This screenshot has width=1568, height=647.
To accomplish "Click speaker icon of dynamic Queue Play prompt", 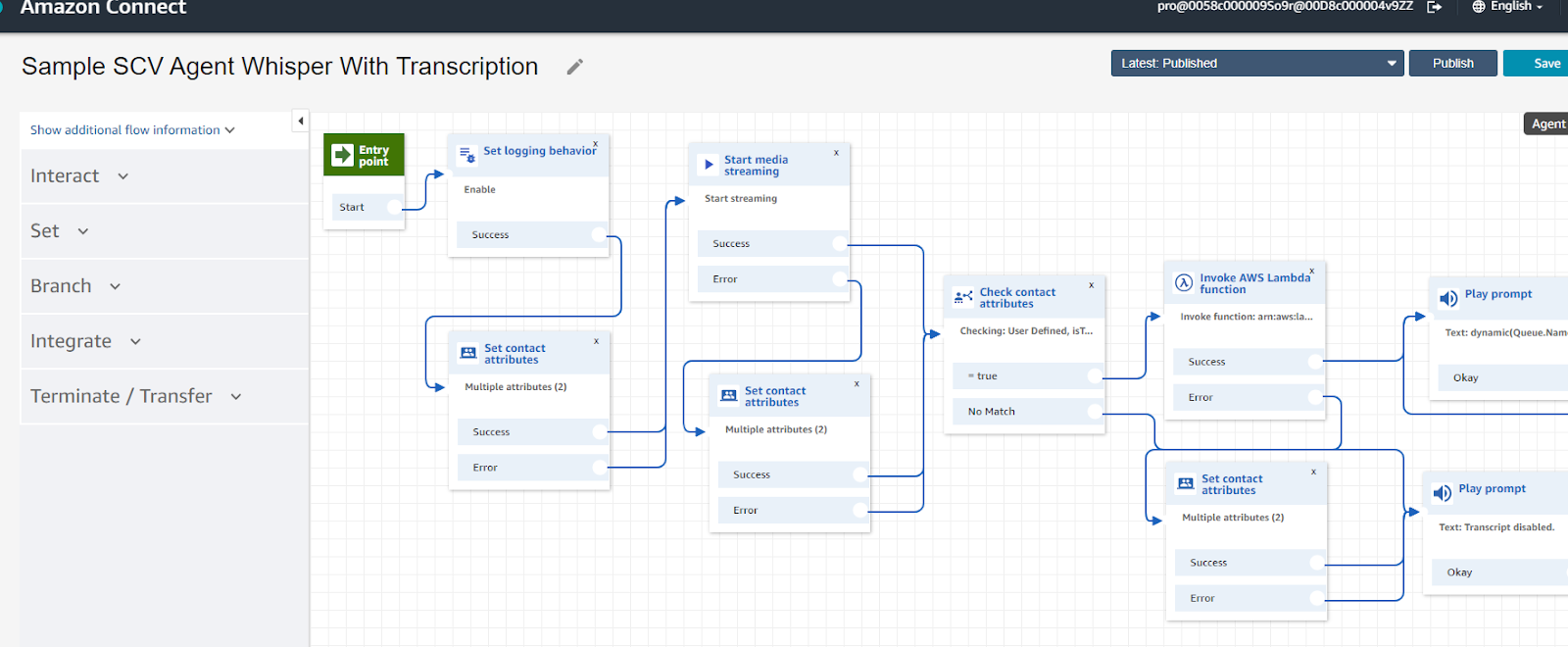I will (1447, 298).
